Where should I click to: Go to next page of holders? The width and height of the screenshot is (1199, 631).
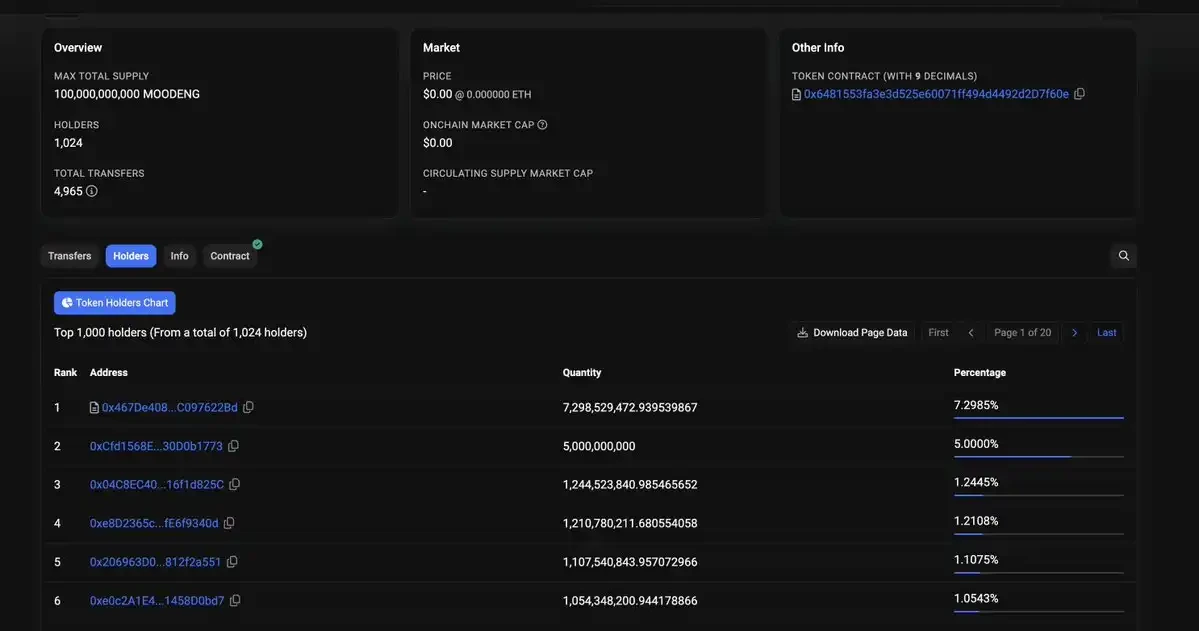1074,333
